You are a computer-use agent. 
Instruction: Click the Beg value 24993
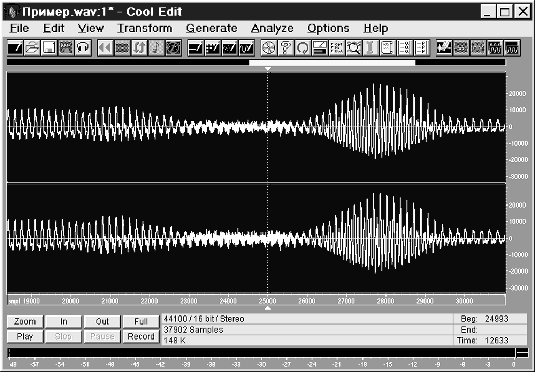point(496,319)
